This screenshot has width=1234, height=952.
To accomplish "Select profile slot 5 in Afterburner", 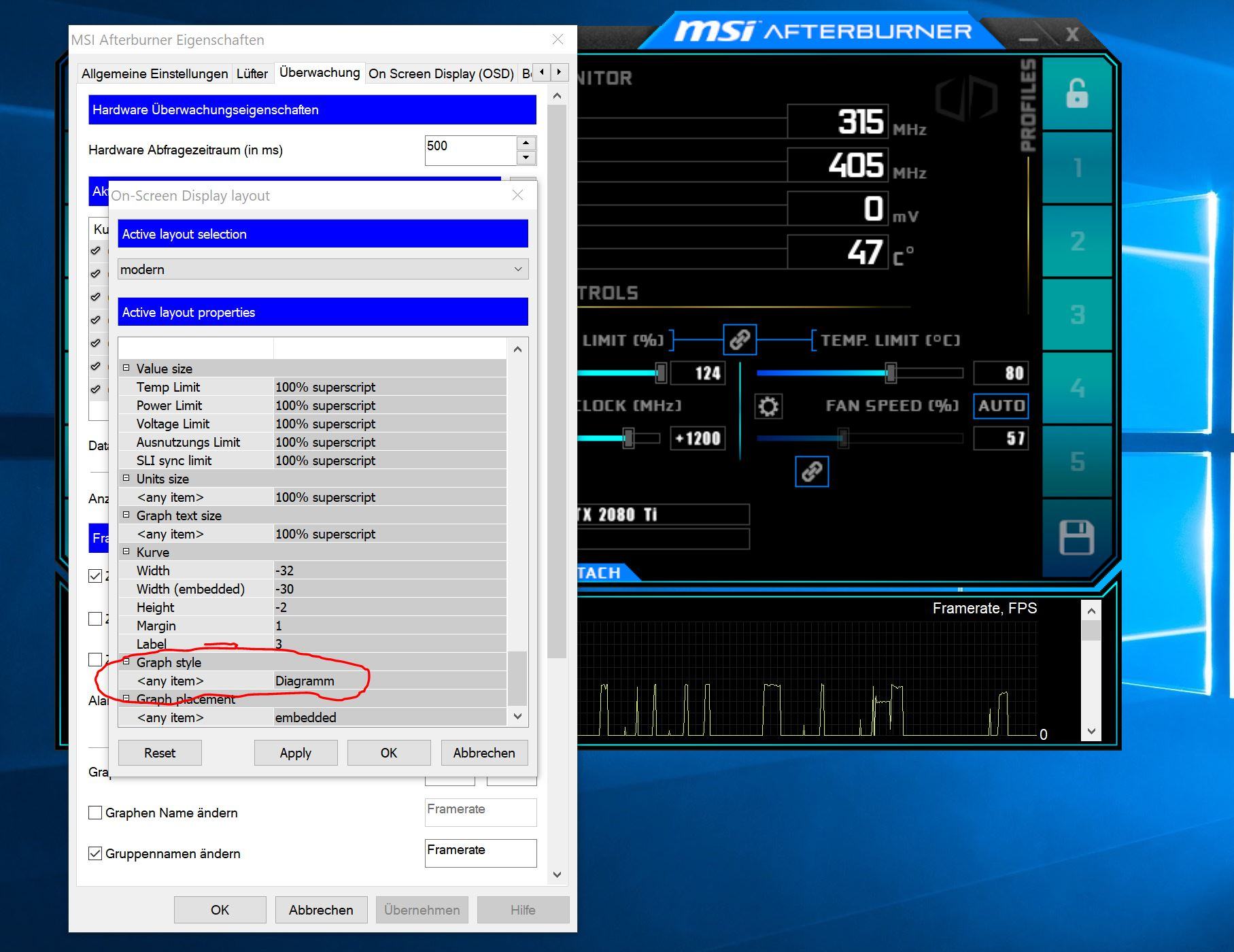I will [x=1077, y=461].
